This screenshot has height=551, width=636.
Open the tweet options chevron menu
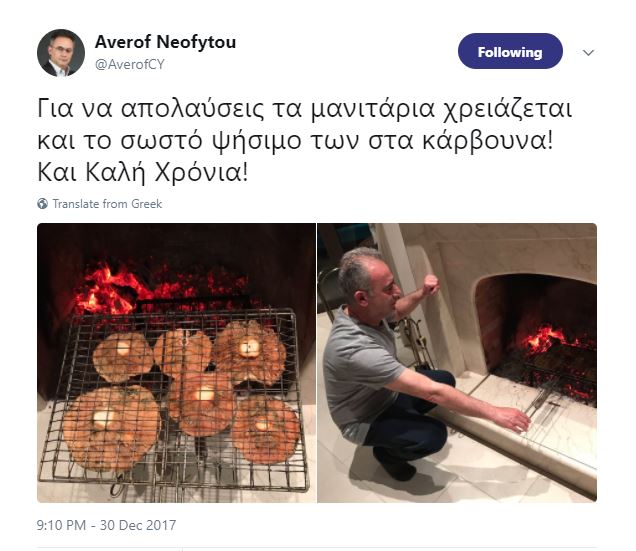click(x=588, y=52)
